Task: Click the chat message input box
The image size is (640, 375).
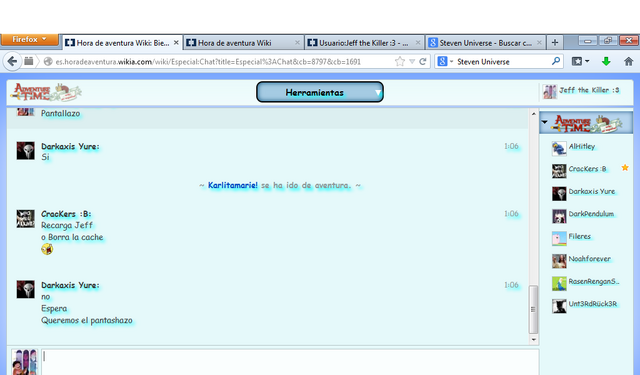Action: tap(290, 362)
